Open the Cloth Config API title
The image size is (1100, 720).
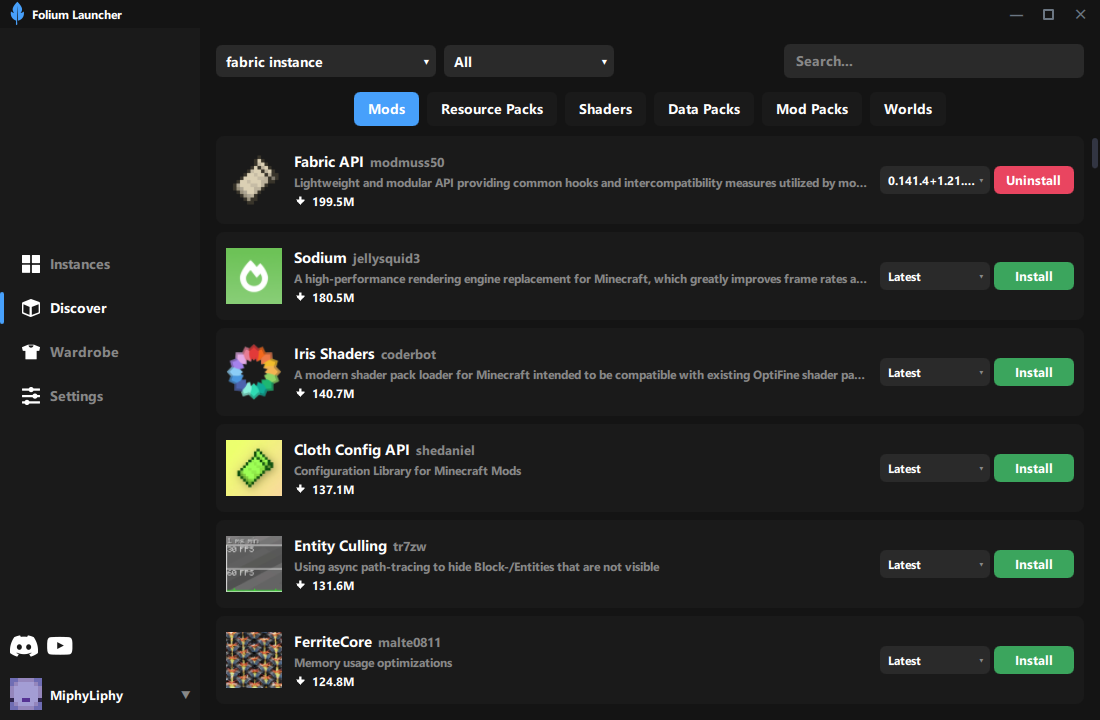pos(351,450)
